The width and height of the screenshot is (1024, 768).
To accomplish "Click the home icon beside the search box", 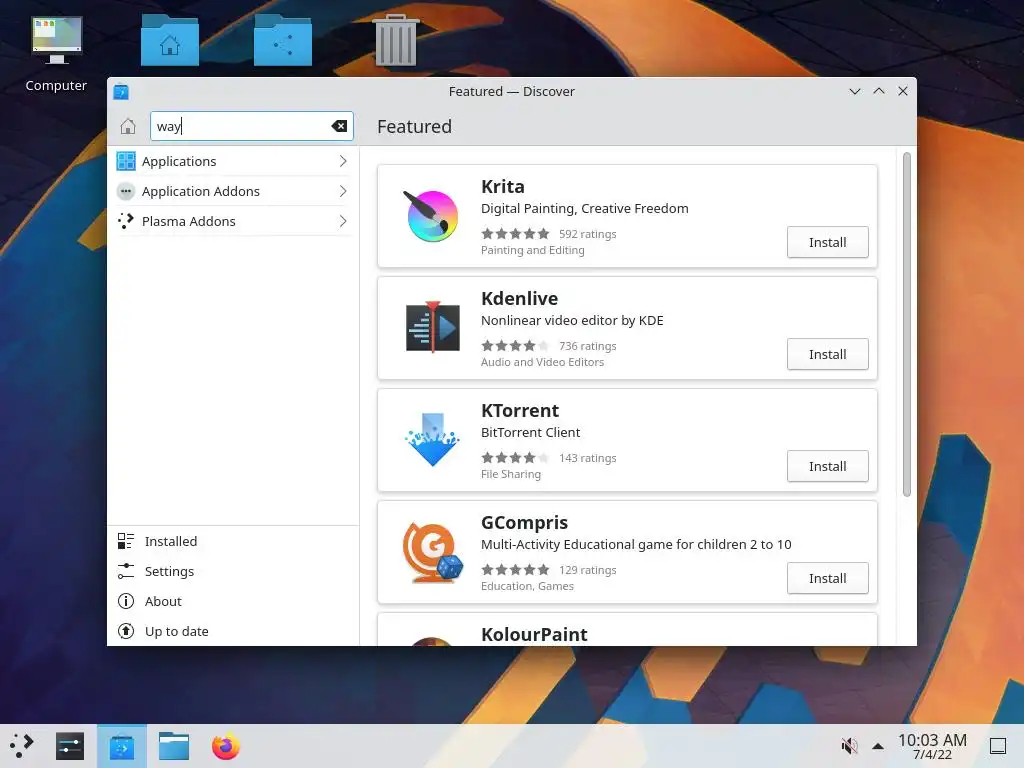I will [128, 126].
